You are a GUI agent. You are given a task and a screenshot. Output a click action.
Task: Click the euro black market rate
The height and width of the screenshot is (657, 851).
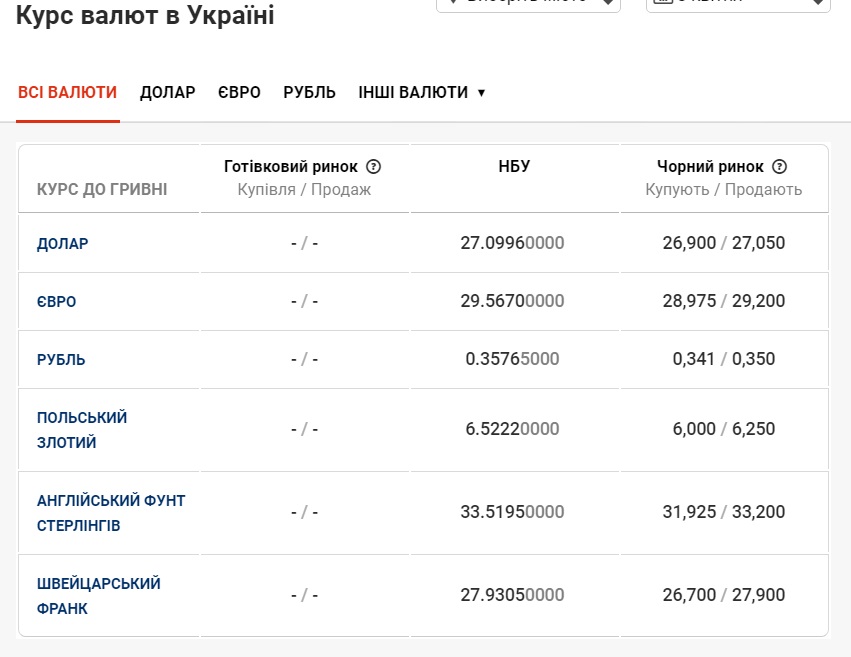tap(724, 301)
